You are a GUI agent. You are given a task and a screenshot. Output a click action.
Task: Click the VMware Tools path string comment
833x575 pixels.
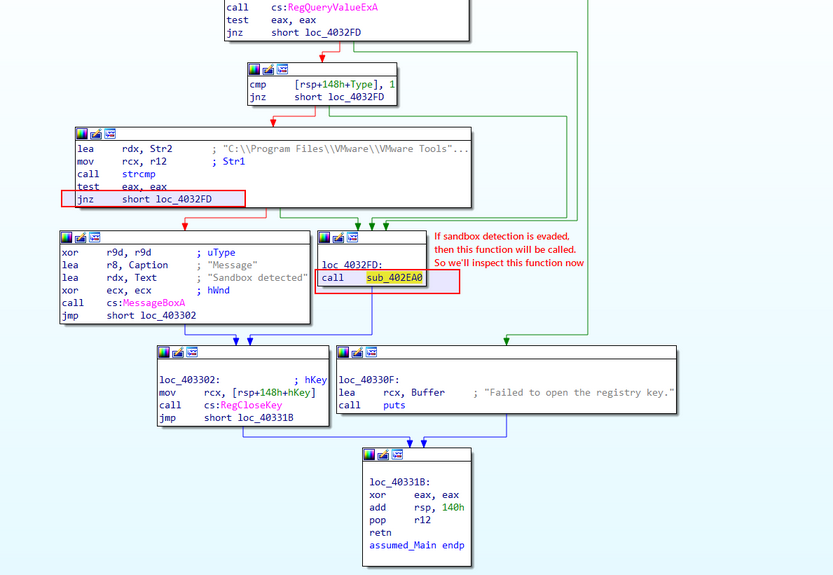coord(346,149)
